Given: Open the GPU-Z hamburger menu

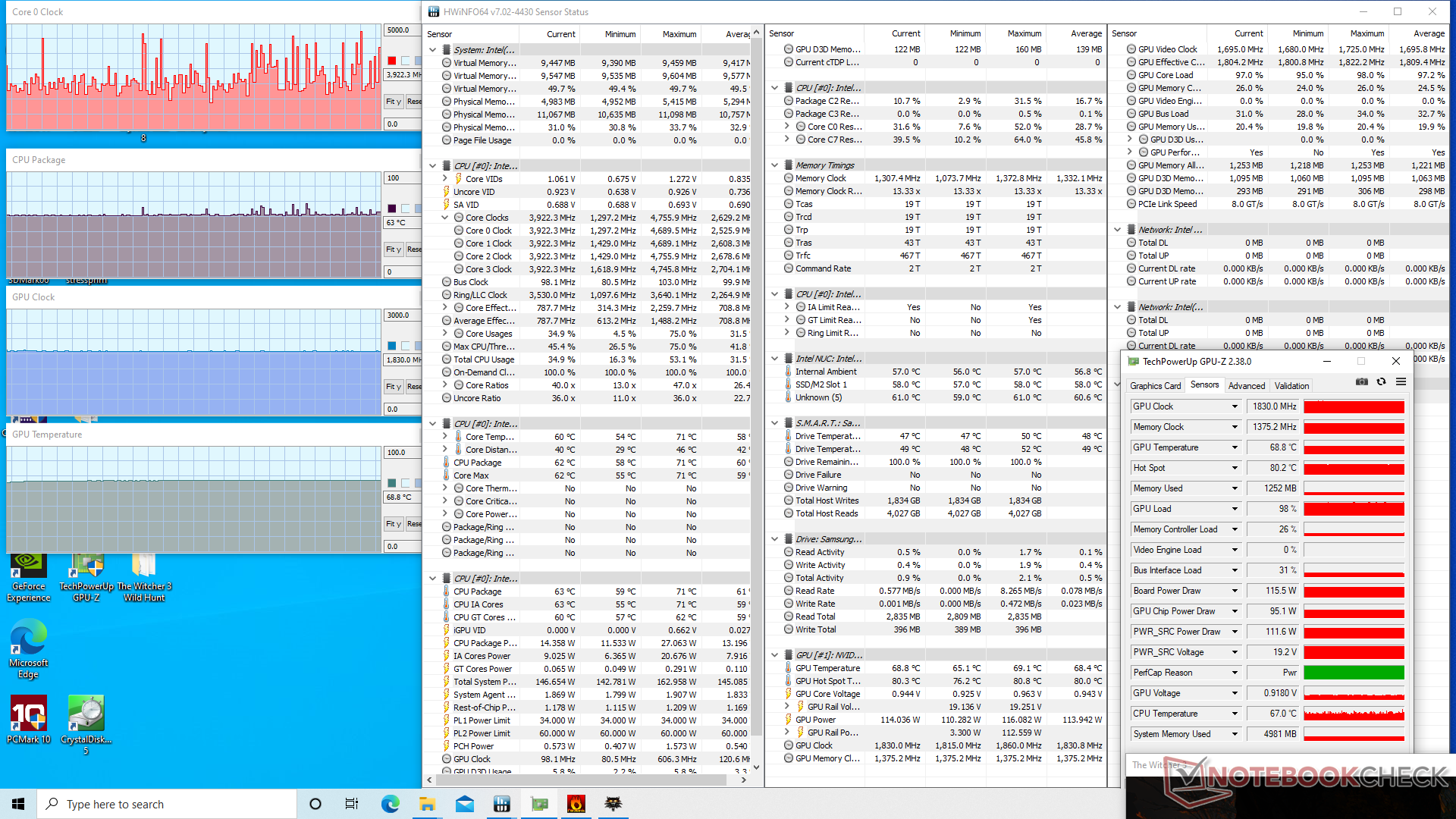Looking at the screenshot, I should point(1401,382).
